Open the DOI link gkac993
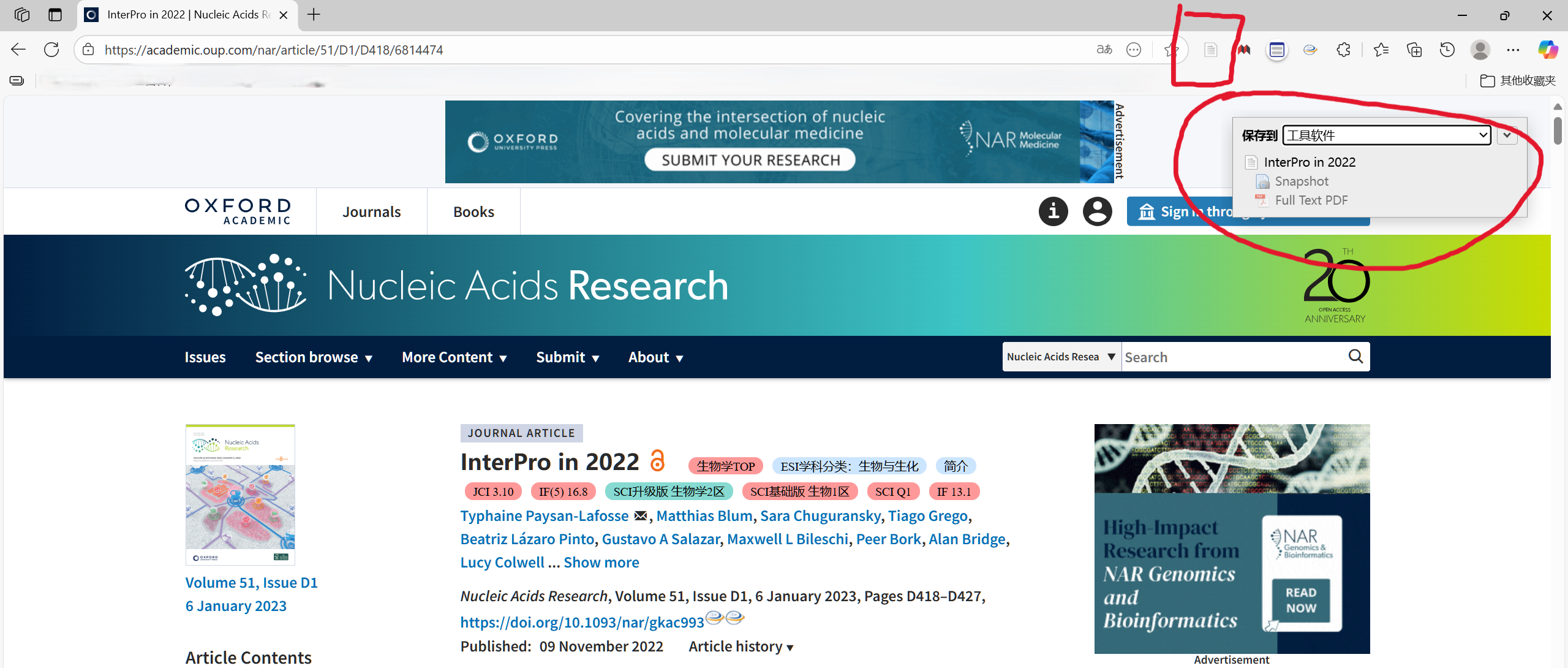 coord(582,623)
